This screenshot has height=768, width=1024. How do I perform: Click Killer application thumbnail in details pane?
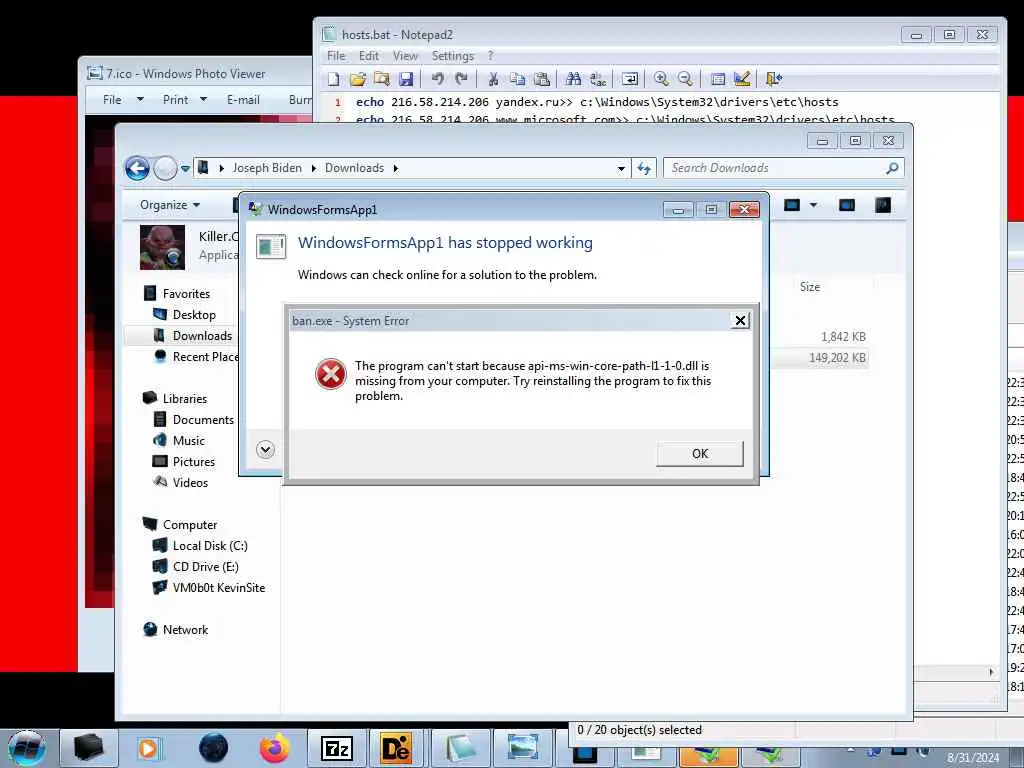point(163,247)
